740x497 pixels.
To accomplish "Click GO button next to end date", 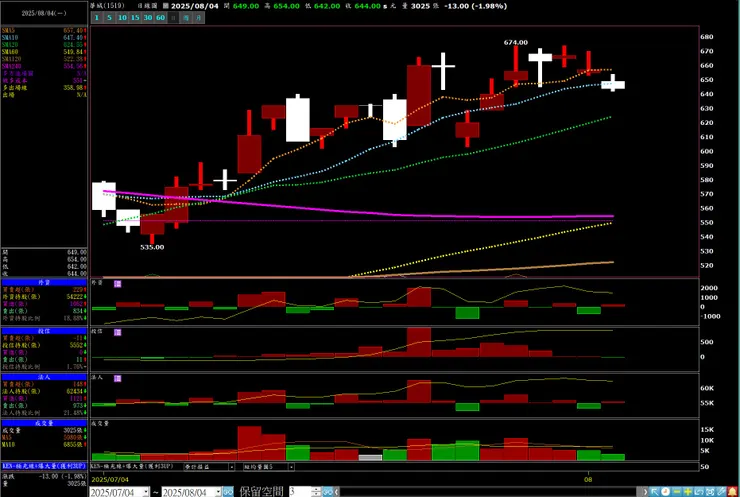I will (x=228, y=492).
